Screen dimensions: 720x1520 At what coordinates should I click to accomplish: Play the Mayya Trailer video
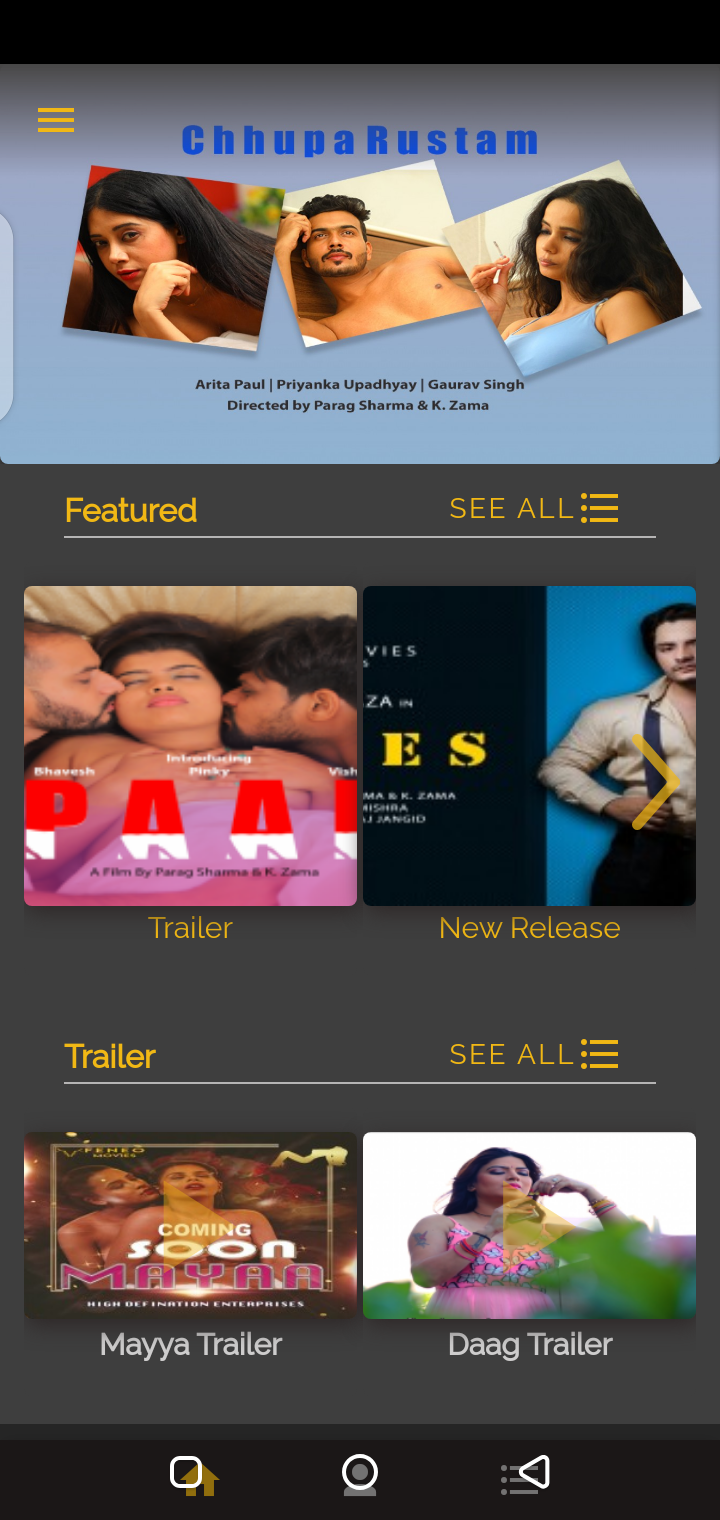tap(190, 1225)
